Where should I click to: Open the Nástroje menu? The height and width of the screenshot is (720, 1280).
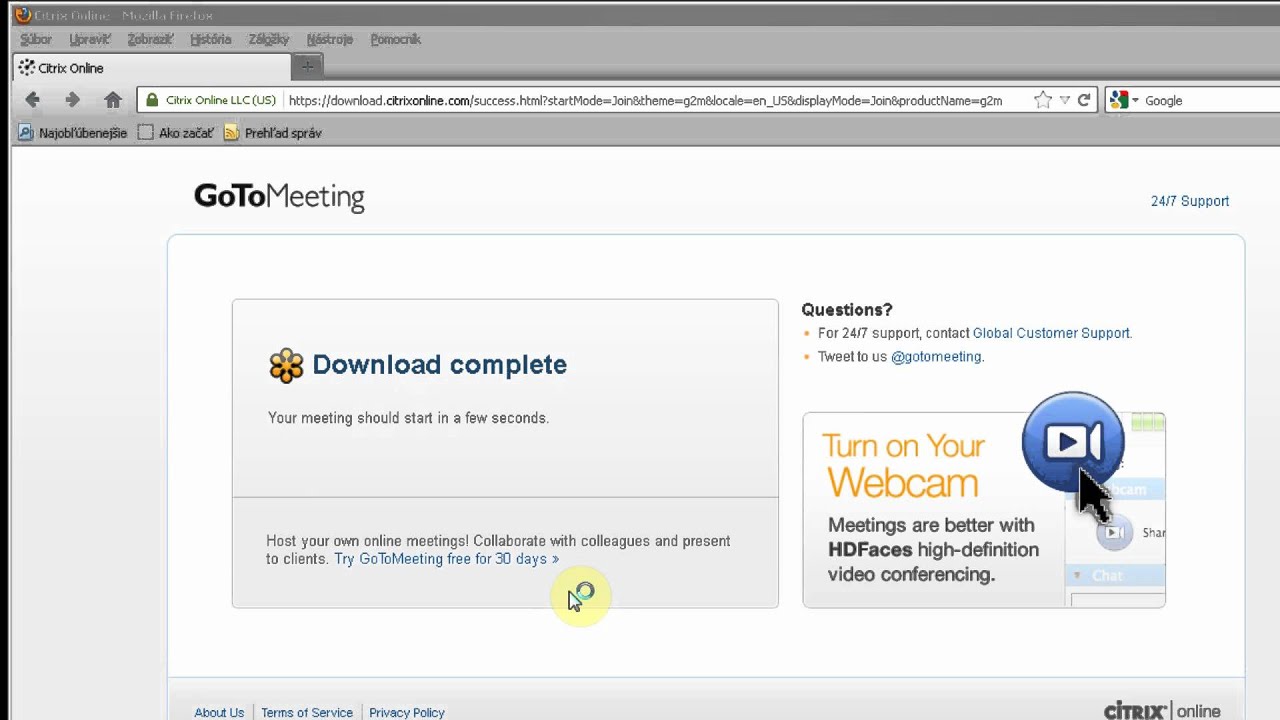point(330,40)
